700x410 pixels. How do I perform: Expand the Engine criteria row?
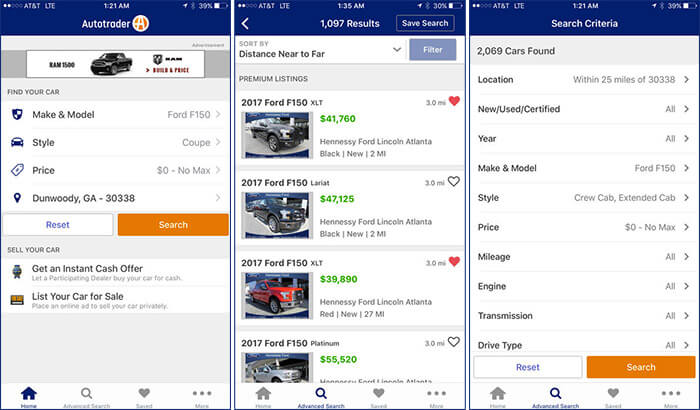(583, 286)
